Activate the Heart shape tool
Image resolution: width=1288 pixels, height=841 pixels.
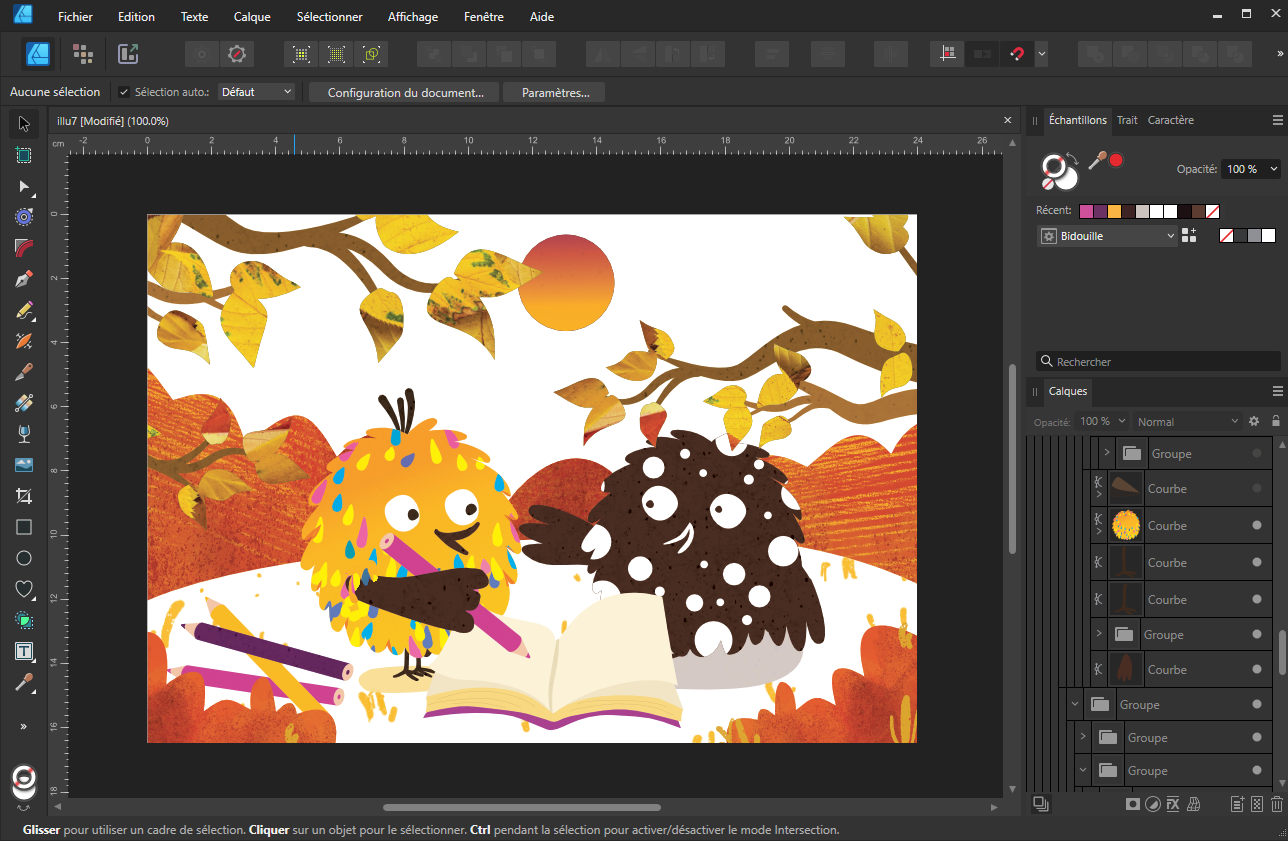click(24, 589)
